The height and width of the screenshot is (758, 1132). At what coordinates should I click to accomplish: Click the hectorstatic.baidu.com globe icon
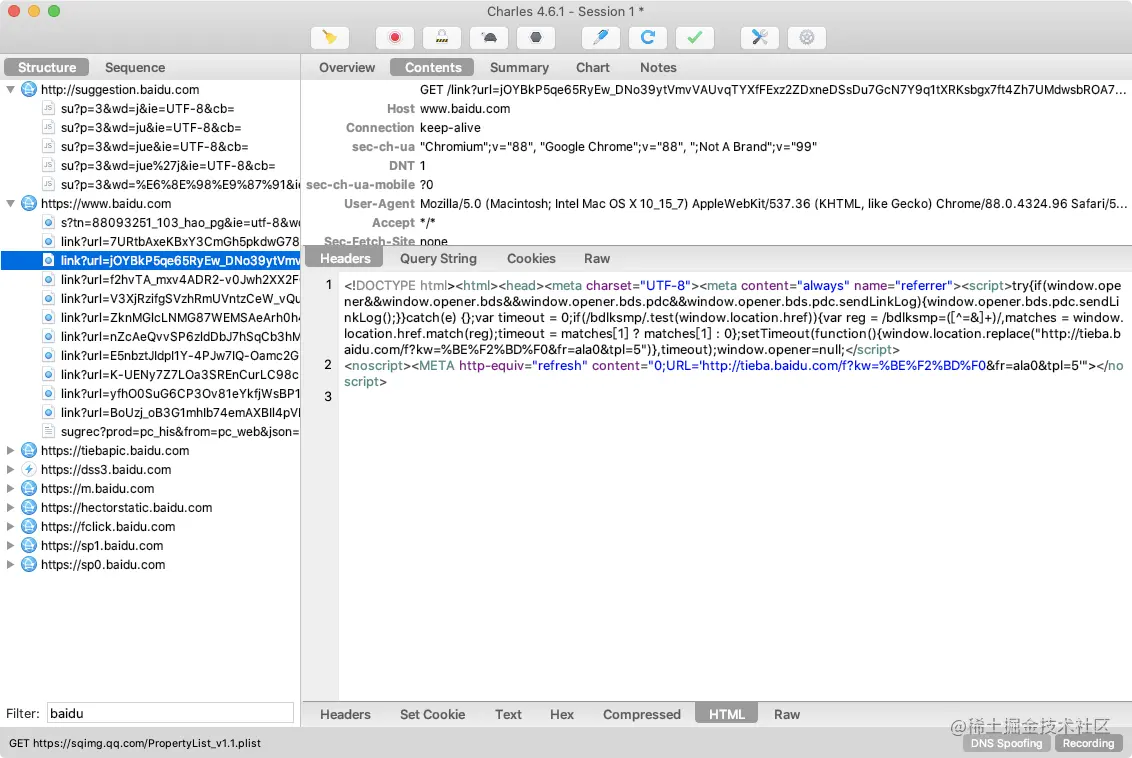pyautogui.click(x=29, y=507)
